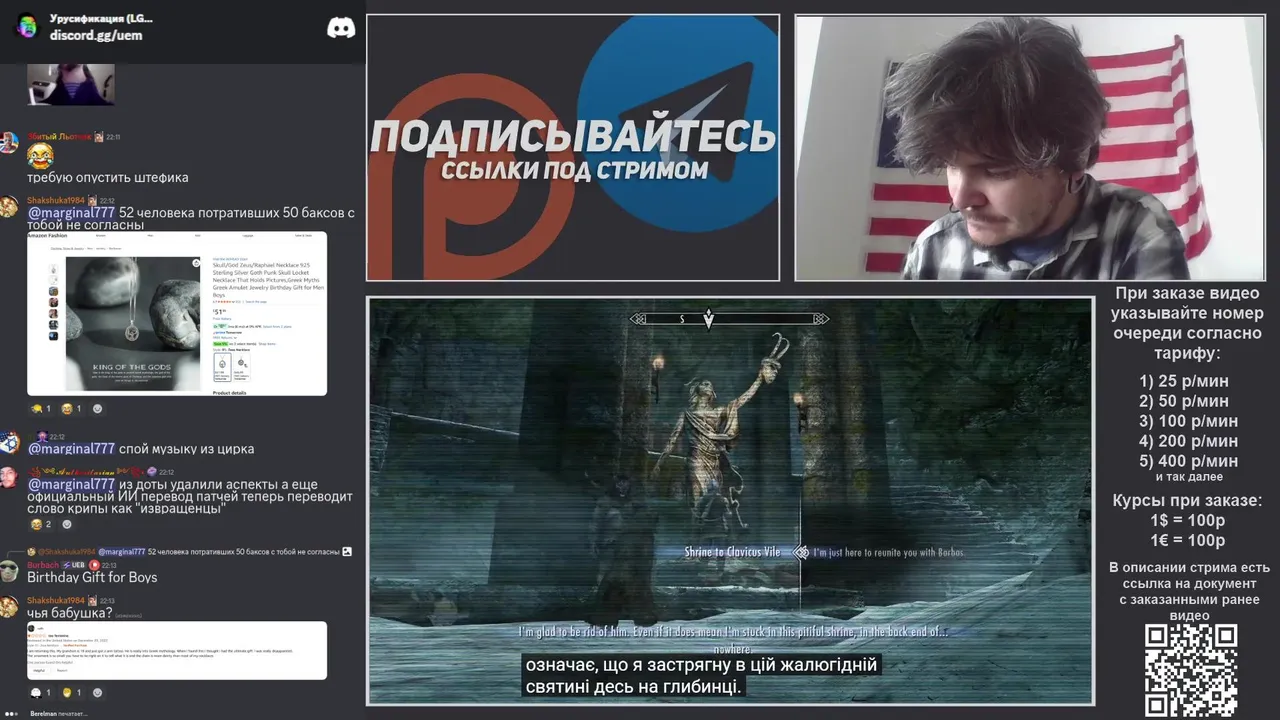Image resolution: width=1280 pixels, height=720 pixels.
Task: Click the @marginal777 mention in the спой музыку message
Action: coord(71,449)
